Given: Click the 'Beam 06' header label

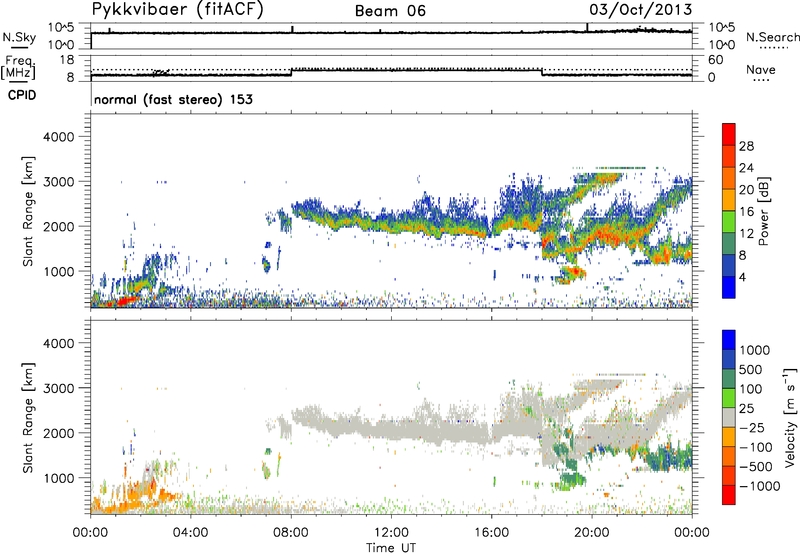Looking at the screenshot, I should pyautogui.click(x=390, y=11).
